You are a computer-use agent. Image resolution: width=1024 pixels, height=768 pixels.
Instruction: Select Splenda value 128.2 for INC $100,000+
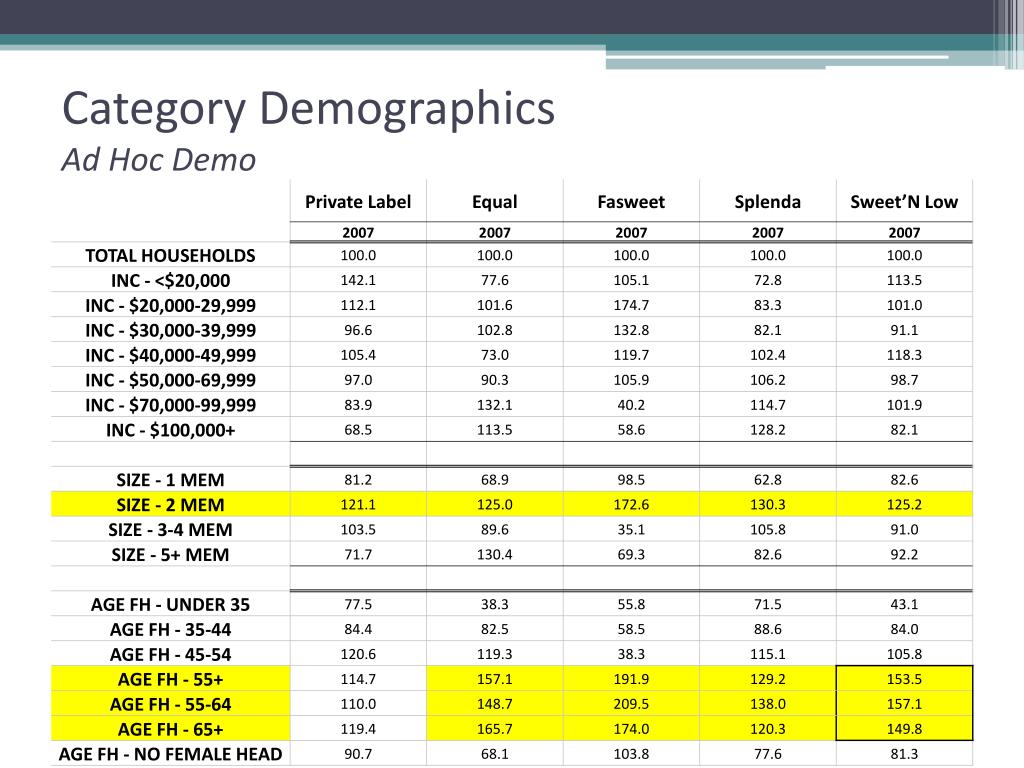coord(767,430)
